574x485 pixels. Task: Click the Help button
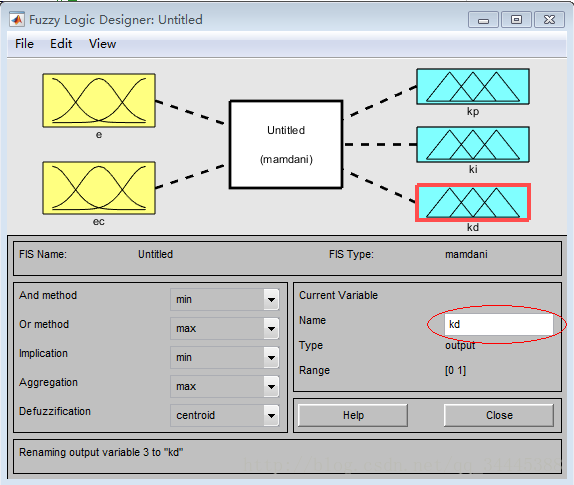[x=353, y=415]
